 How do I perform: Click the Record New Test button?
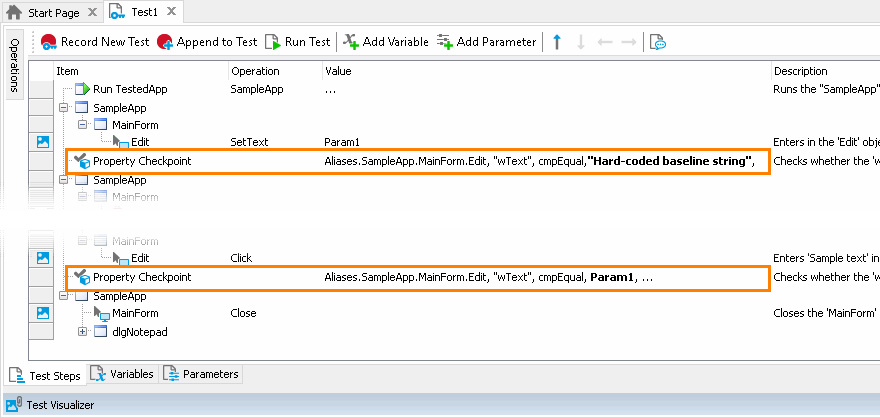[x=95, y=42]
